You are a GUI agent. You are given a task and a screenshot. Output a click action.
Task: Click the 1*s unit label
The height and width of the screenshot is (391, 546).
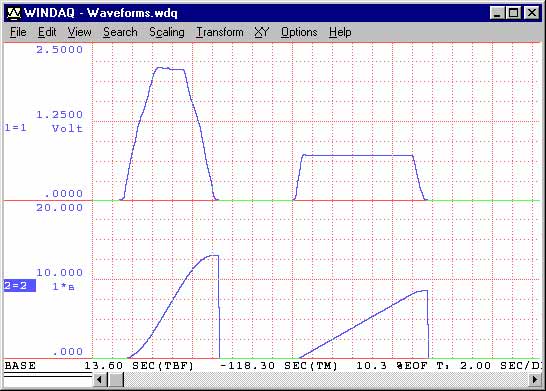63,287
